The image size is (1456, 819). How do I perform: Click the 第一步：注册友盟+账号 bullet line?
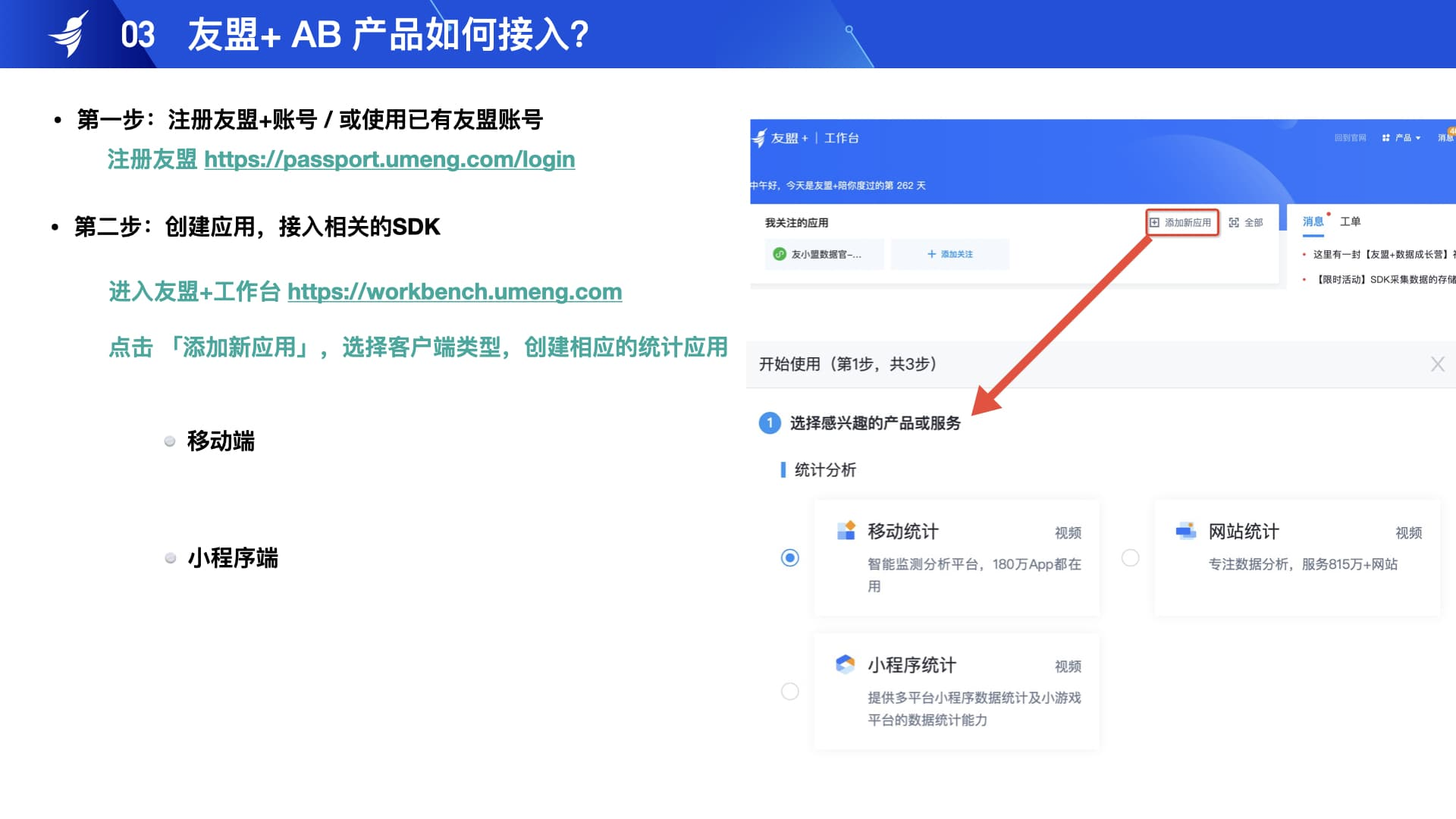pos(309,120)
